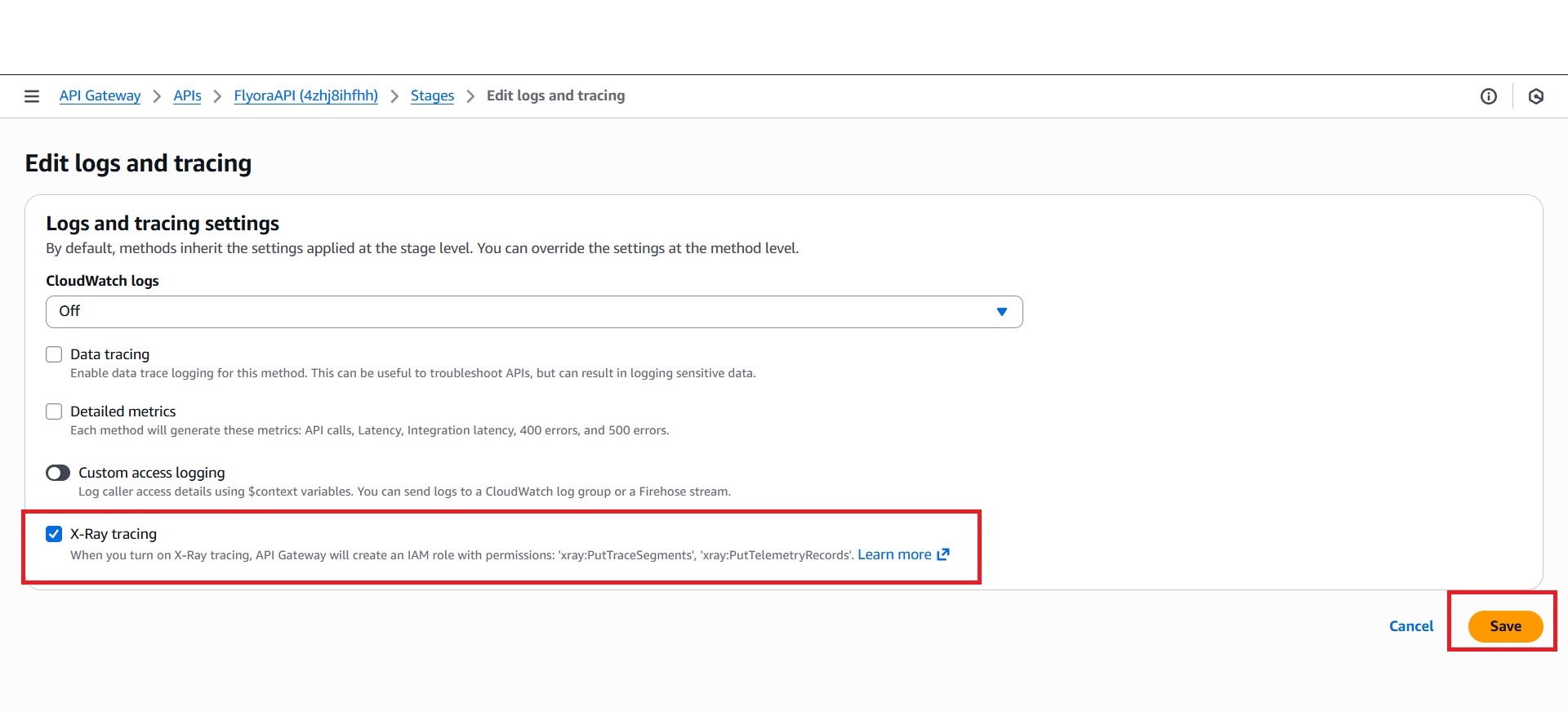Navigate to FlyoraAPI (4zhj8ihfhh) breadcrumb
The height and width of the screenshot is (725, 1568).
[x=305, y=96]
